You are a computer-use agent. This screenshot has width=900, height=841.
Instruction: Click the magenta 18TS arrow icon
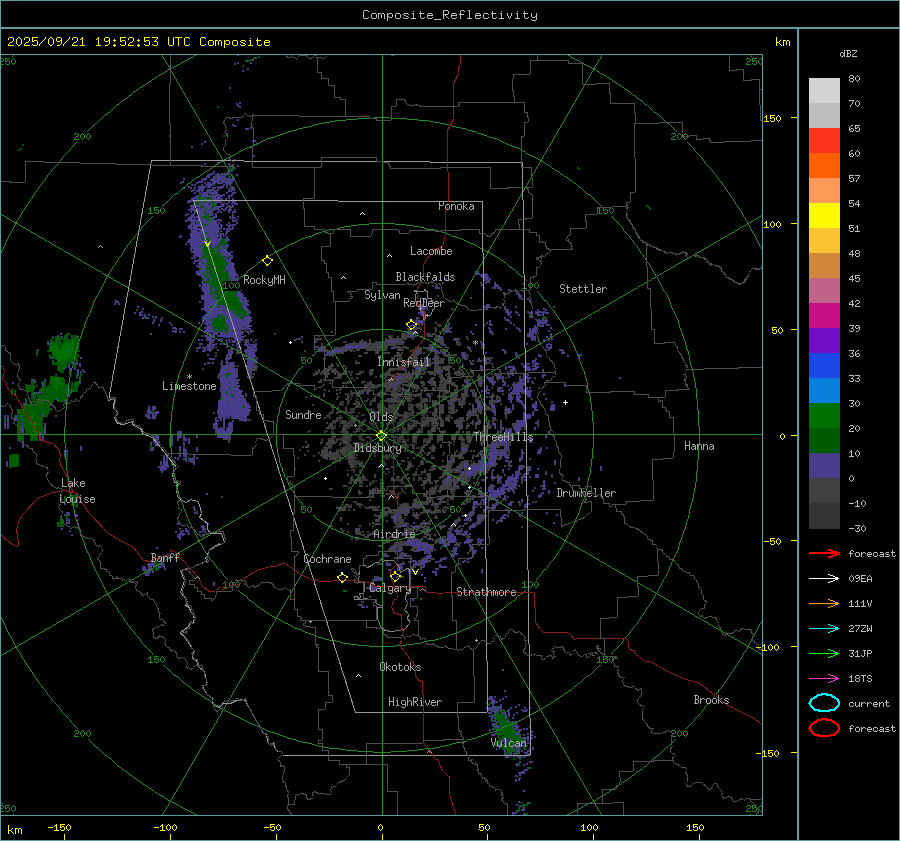823,678
